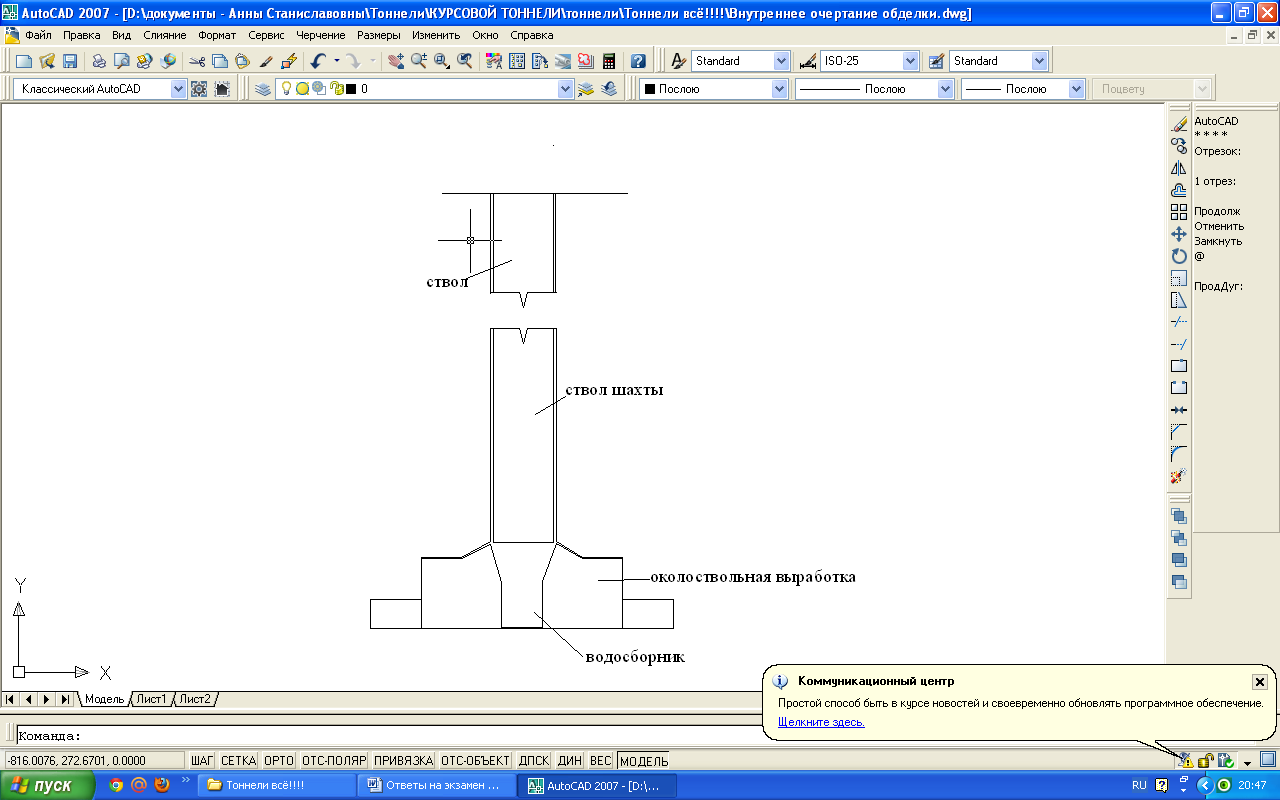Click the Cut scissors icon

pyautogui.click(x=197, y=61)
